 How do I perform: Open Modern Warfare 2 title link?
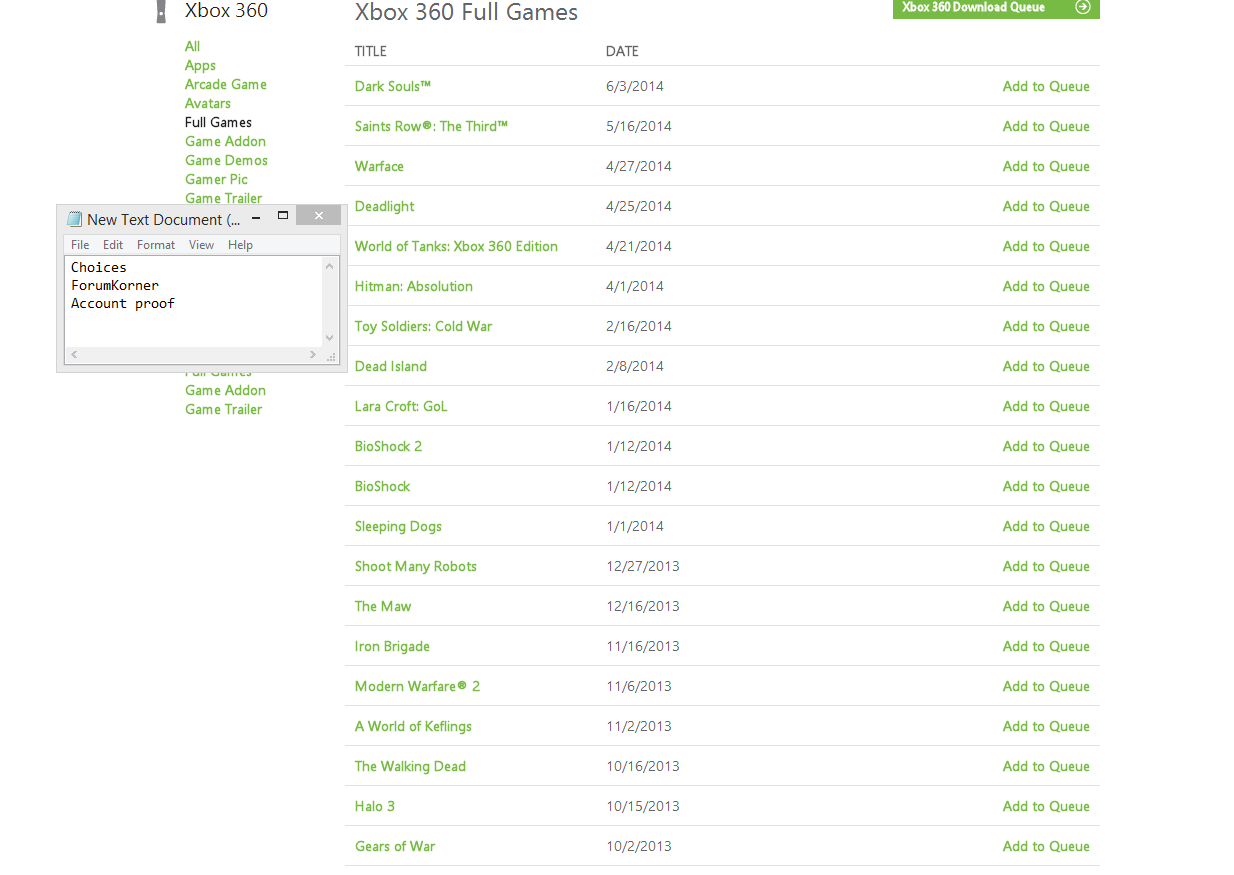coord(417,686)
